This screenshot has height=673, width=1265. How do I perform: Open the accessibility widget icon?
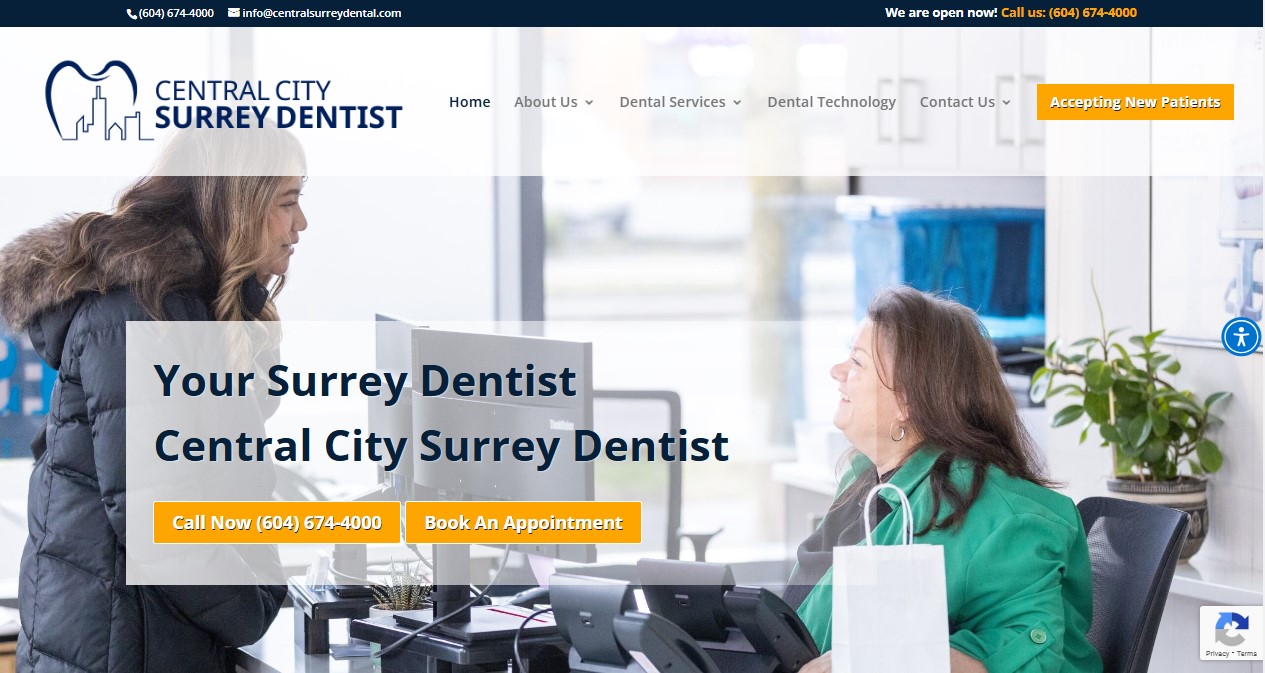click(1241, 336)
